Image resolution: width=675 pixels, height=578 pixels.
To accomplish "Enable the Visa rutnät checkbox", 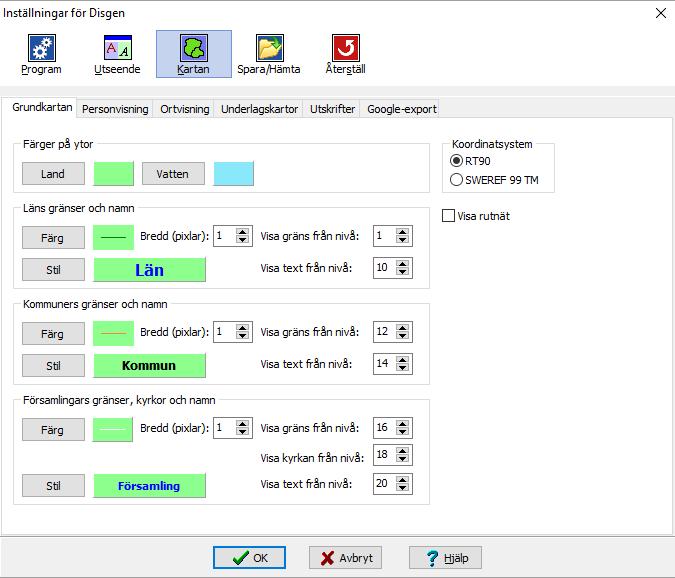I will [x=476, y=216].
